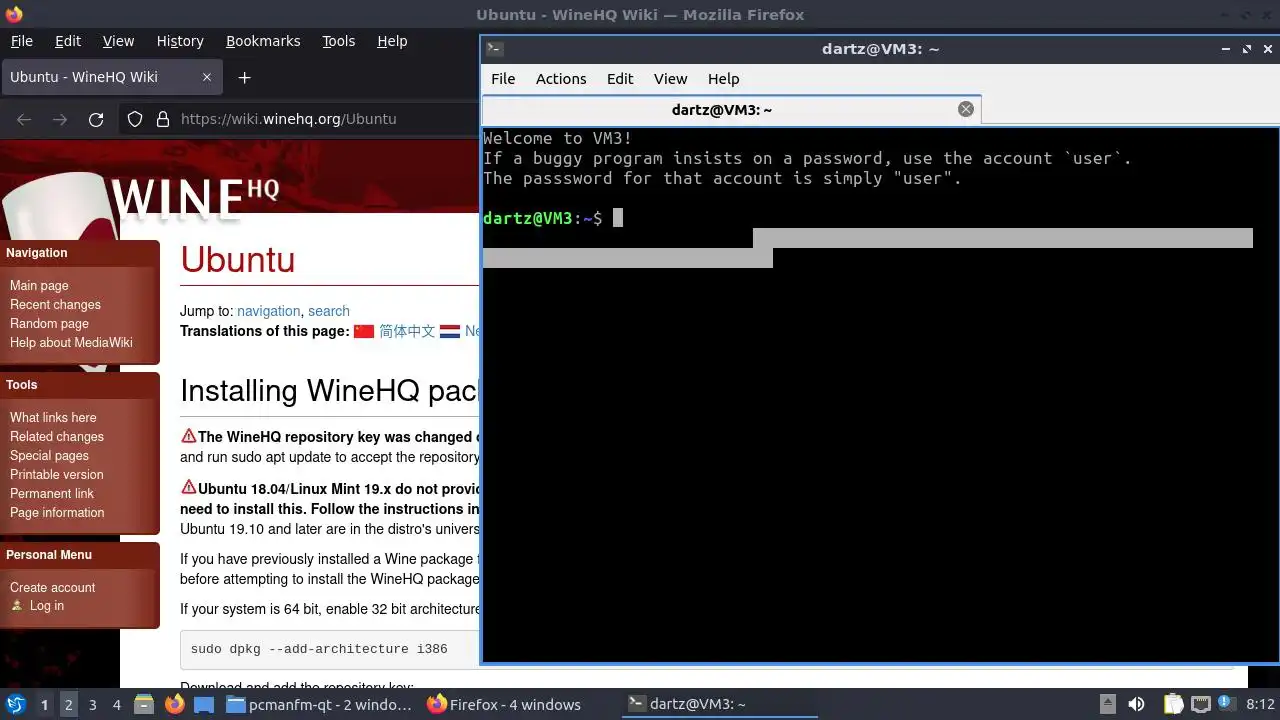This screenshot has width=1280, height=720.
Task: Open the terminal Actions menu
Action: point(561,79)
